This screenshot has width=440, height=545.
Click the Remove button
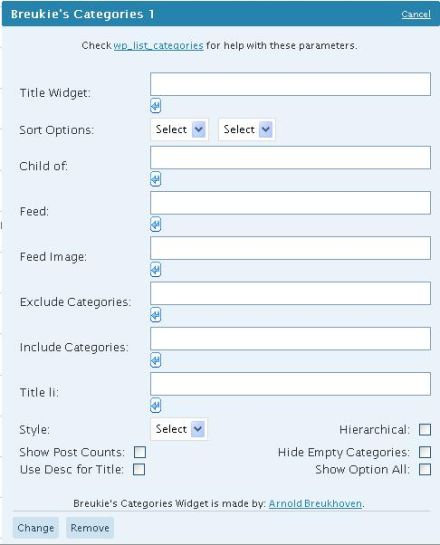point(90,528)
